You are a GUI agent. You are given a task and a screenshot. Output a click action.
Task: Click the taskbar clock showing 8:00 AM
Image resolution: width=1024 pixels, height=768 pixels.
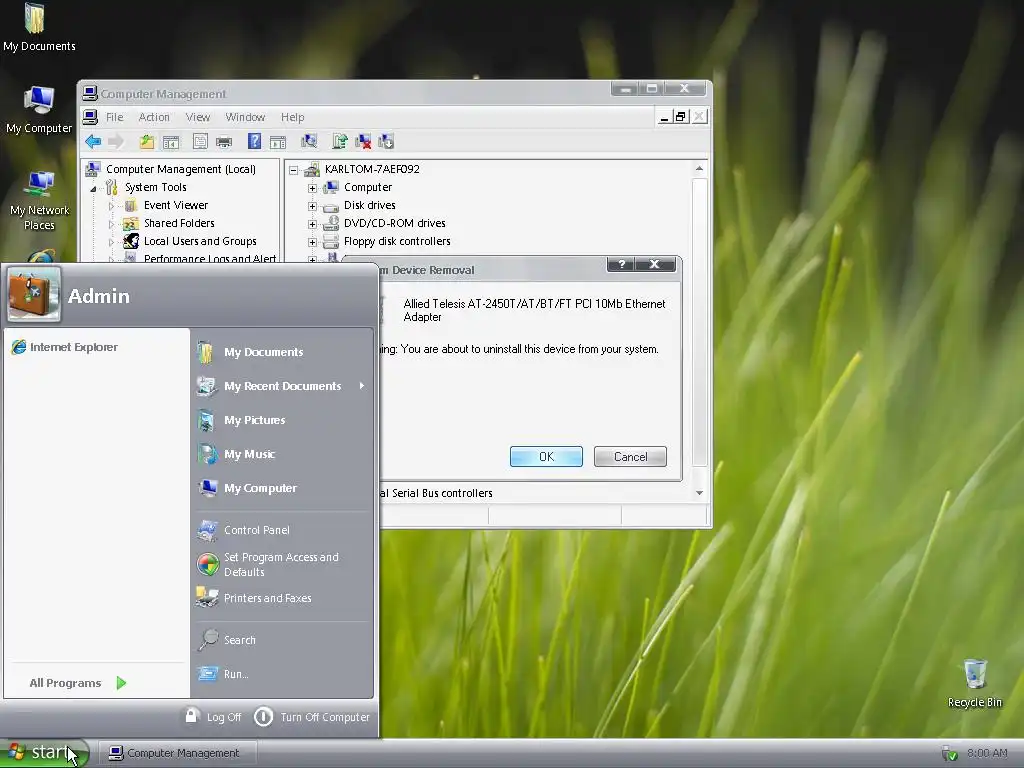[x=987, y=753]
